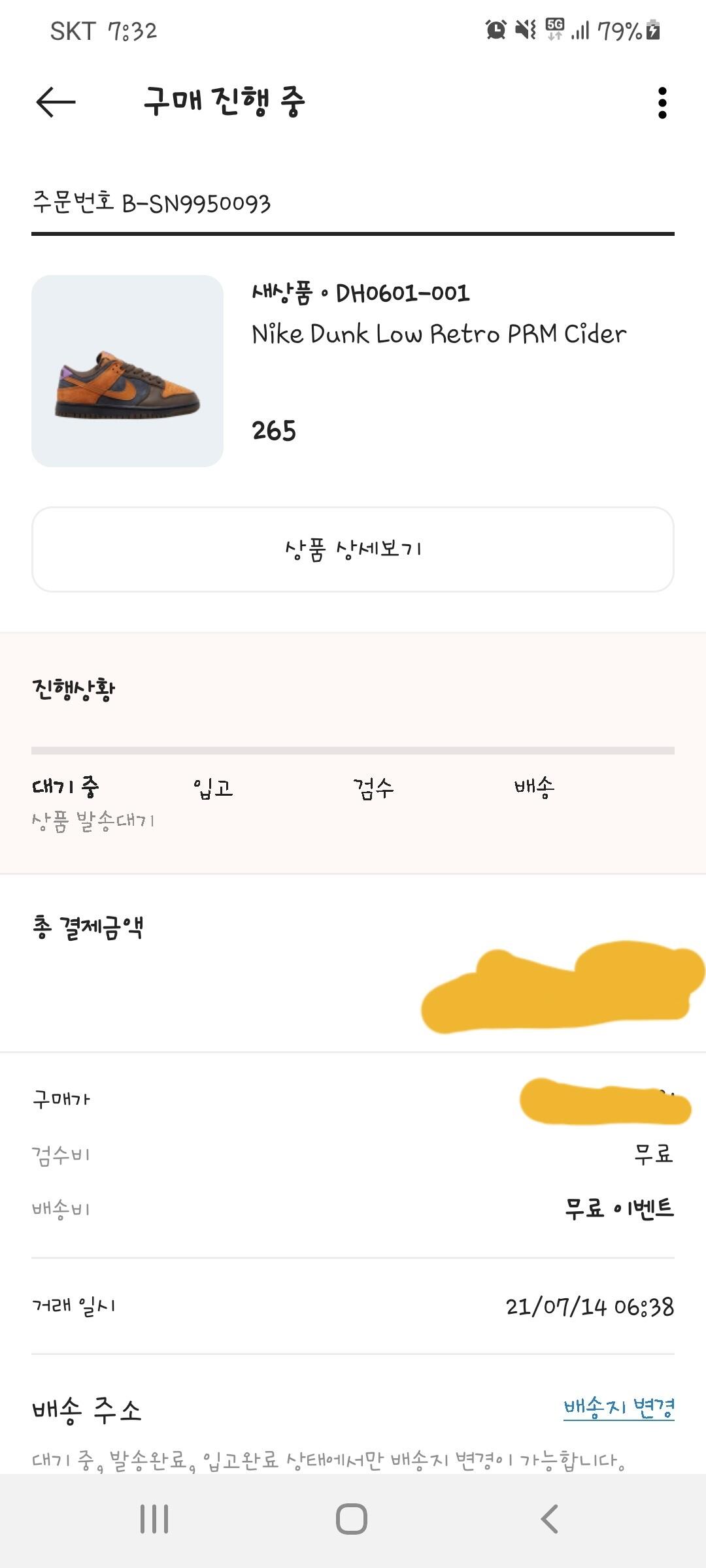Tap the product name Nike Dunk Low Retro
Image resolution: width=706 pixels, height=1568 pixels.
[x=439, y=335]
